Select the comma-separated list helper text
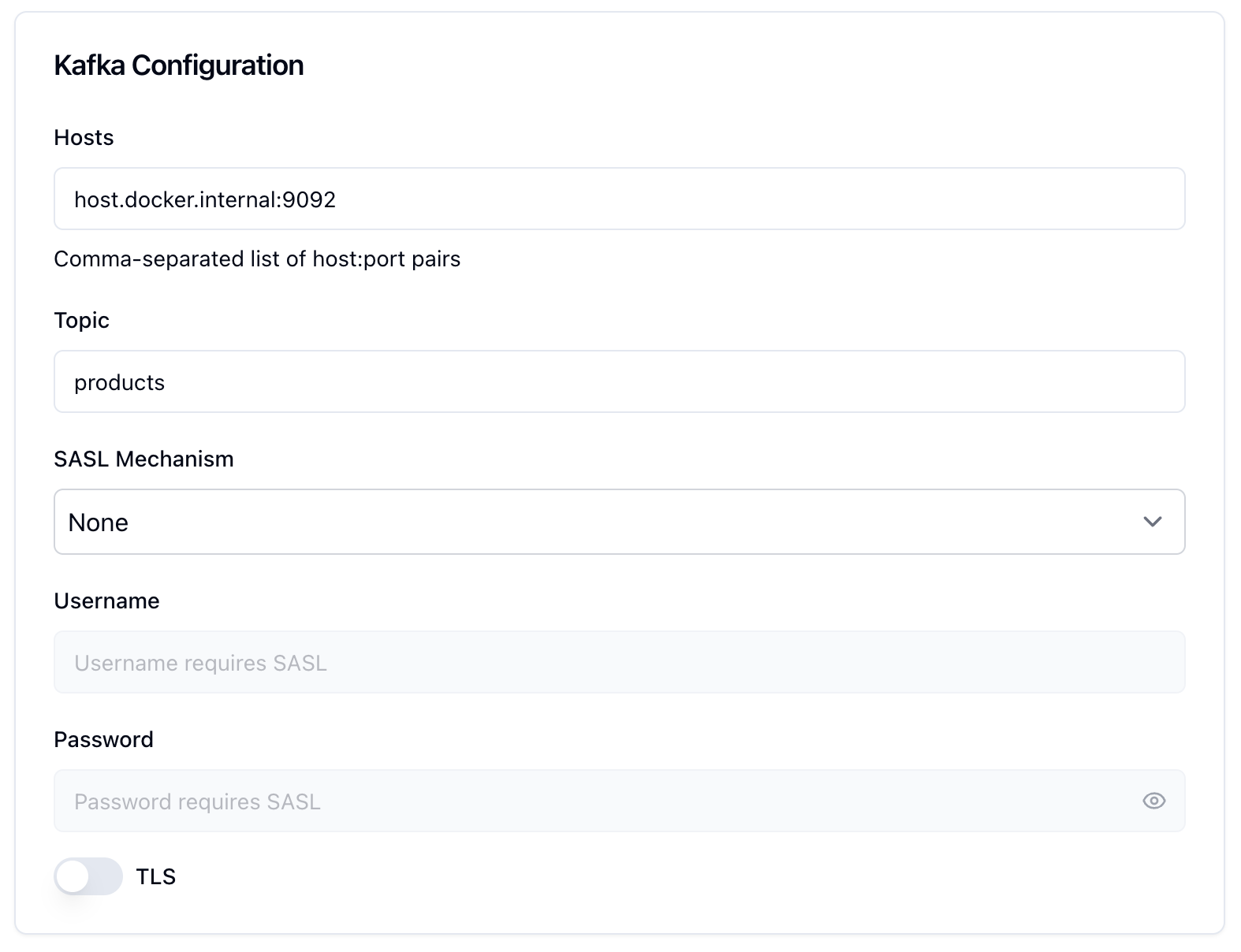Image resolution: width=1241 pixels, height=952 pixels. point(257,258)
